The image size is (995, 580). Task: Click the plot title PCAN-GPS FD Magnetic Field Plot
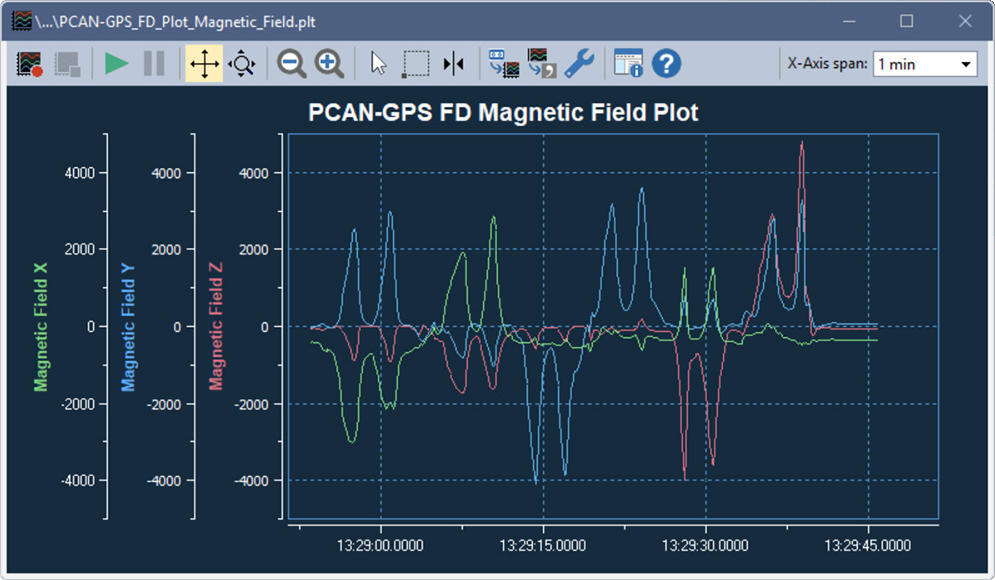point(503,112)
